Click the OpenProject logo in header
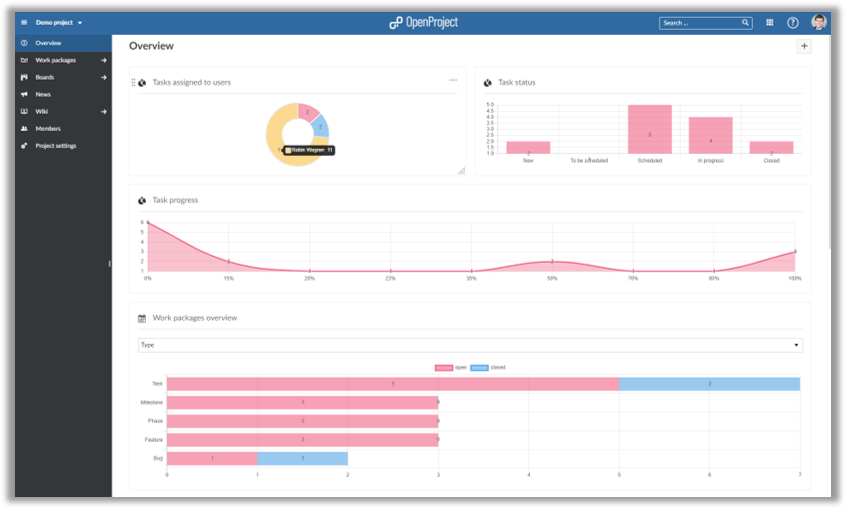846x509 pixels. point(423,22)
